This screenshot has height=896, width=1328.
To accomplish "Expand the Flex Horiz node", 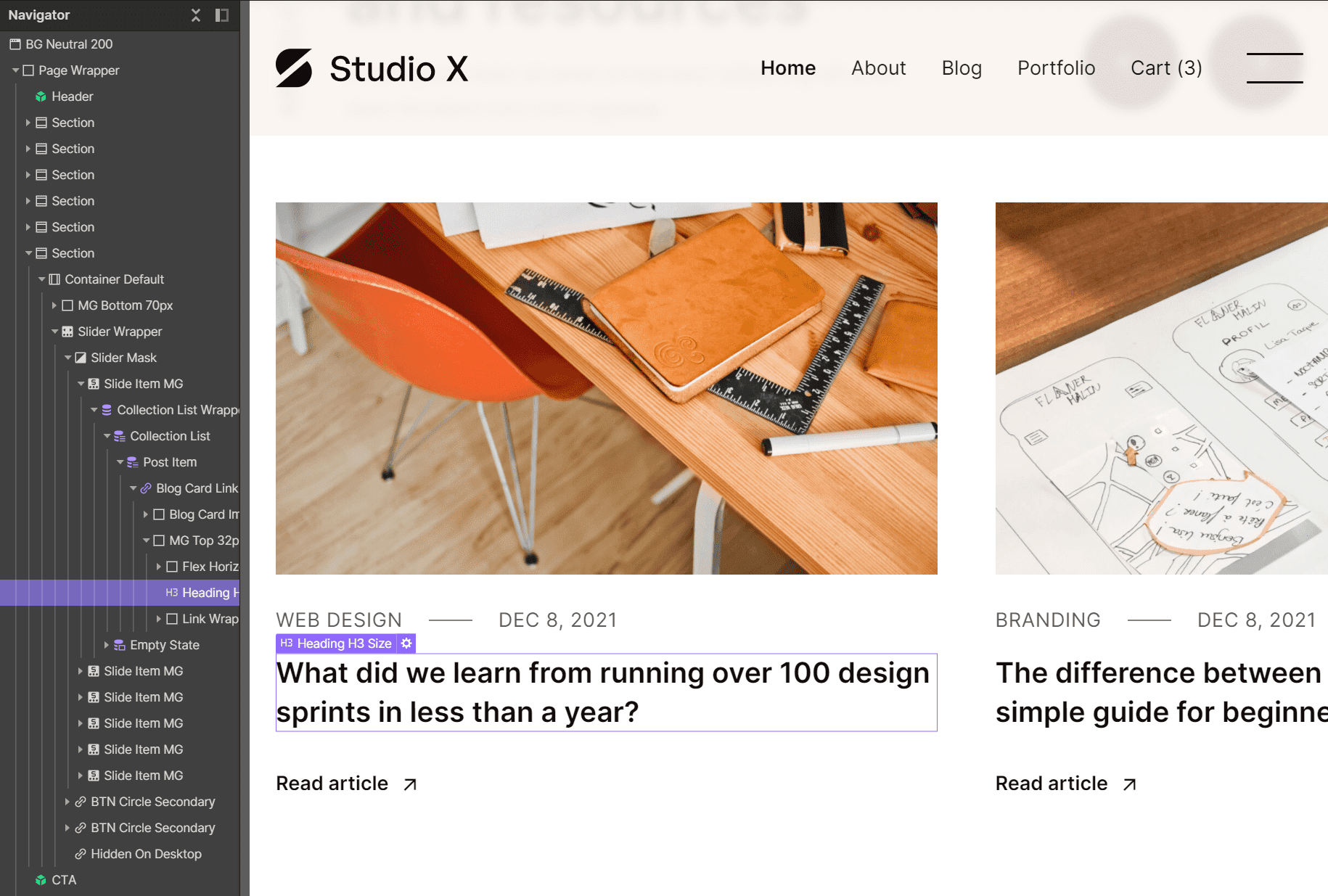I will (159, 567).
